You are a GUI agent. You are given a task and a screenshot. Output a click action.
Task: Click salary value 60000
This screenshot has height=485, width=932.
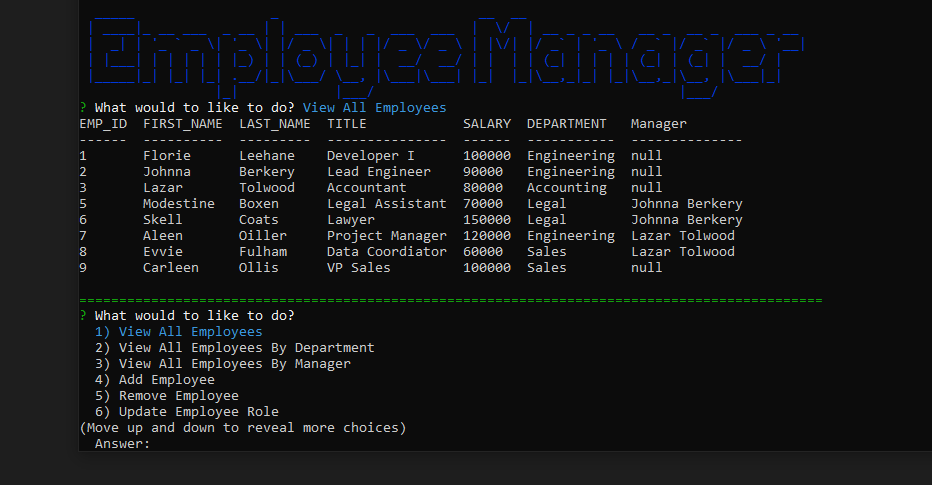point(483,252)
